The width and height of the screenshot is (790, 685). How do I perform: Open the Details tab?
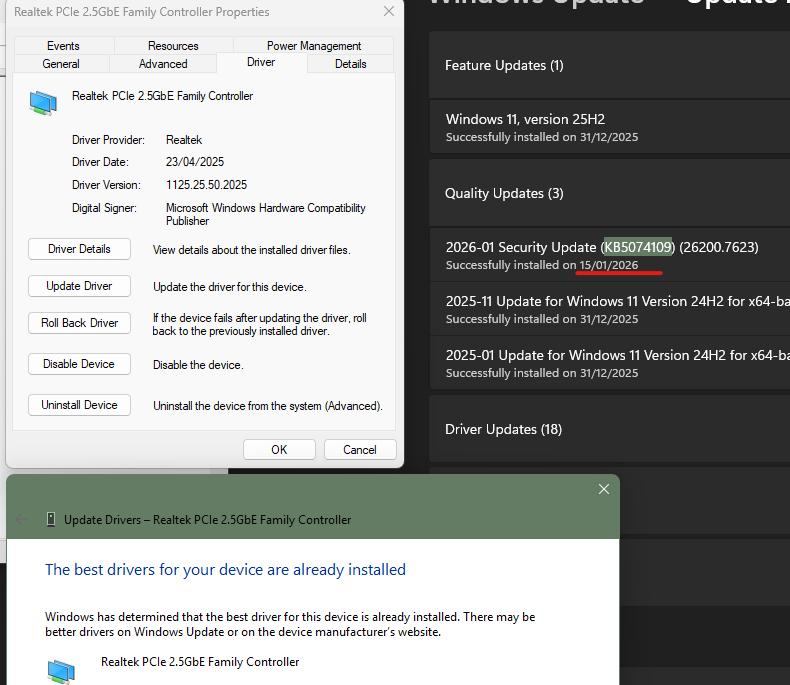[x=350, y=64]
